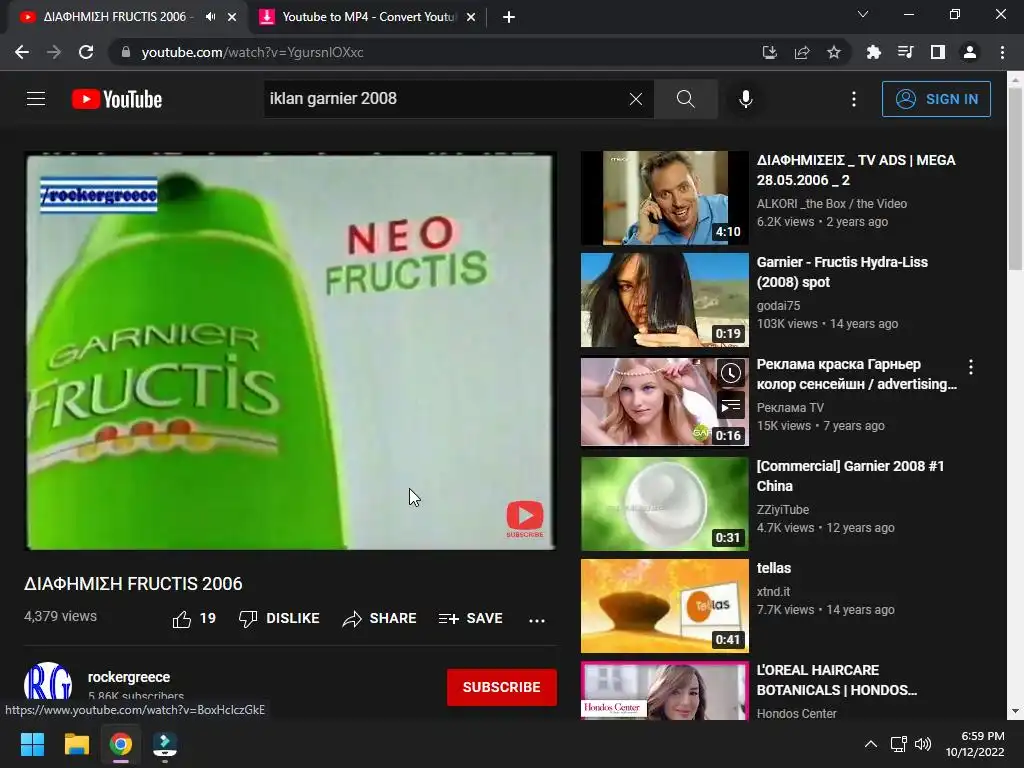Screen dimensions: 1024x768
Task: Click ALKORI _the Box channel name
Action: tap(831, 204)
